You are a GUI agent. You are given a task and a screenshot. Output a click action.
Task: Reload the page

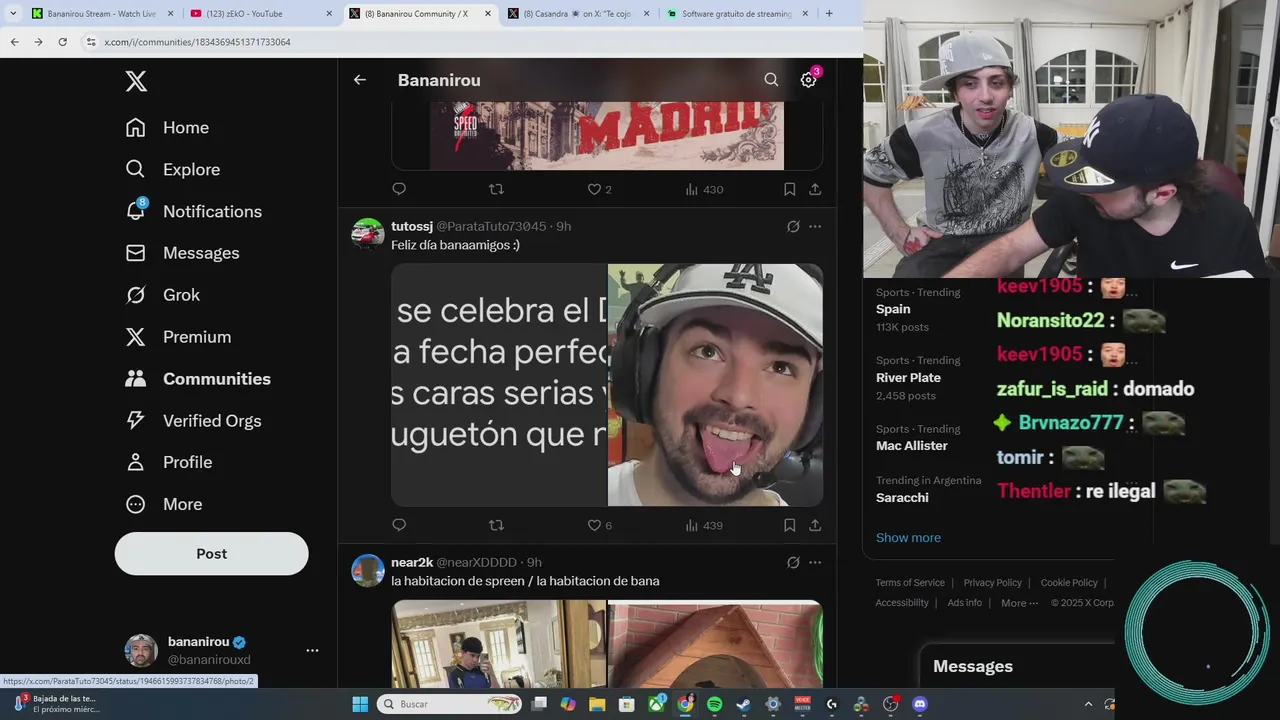coord(62,42)
